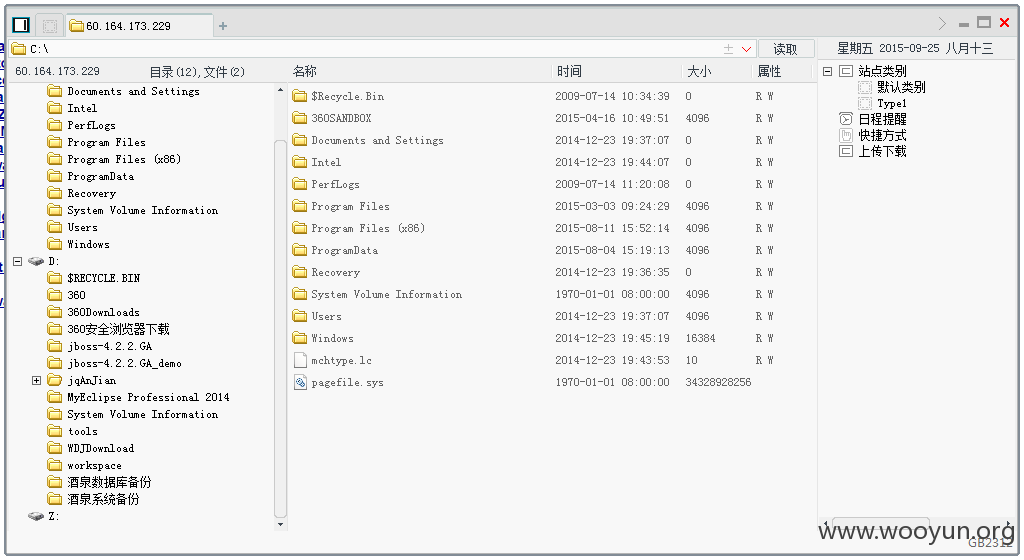Click the 60.164.173.229 host label above tree
This screenshot has height=560, width=1024.
click(57, 71)
